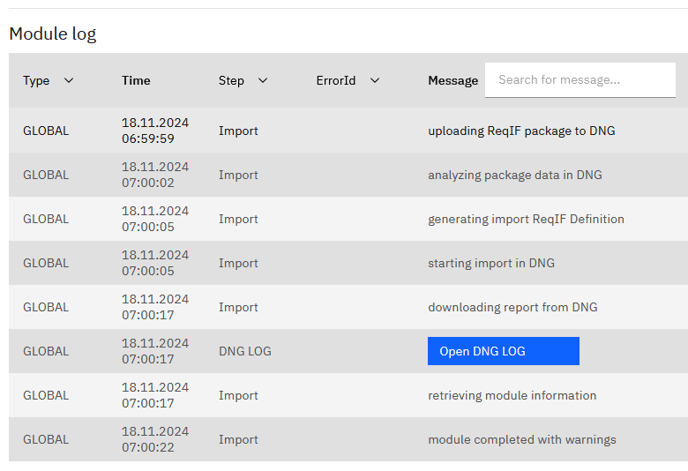Viewport: 688px width, 471px height.
Task: Expand the ErrorId column filter chevron
Action: click(x=374, y=81)
